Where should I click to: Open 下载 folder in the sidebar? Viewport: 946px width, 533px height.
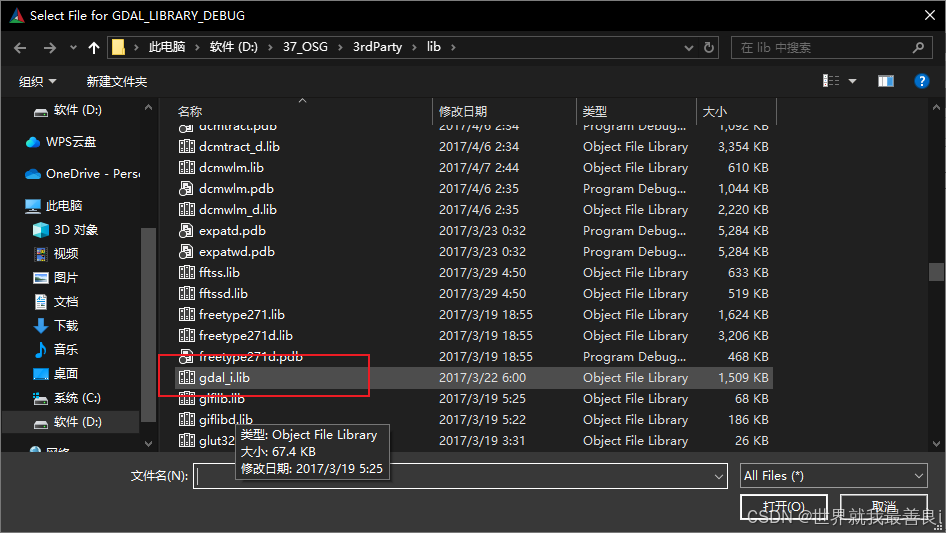(x=56, y=326)
